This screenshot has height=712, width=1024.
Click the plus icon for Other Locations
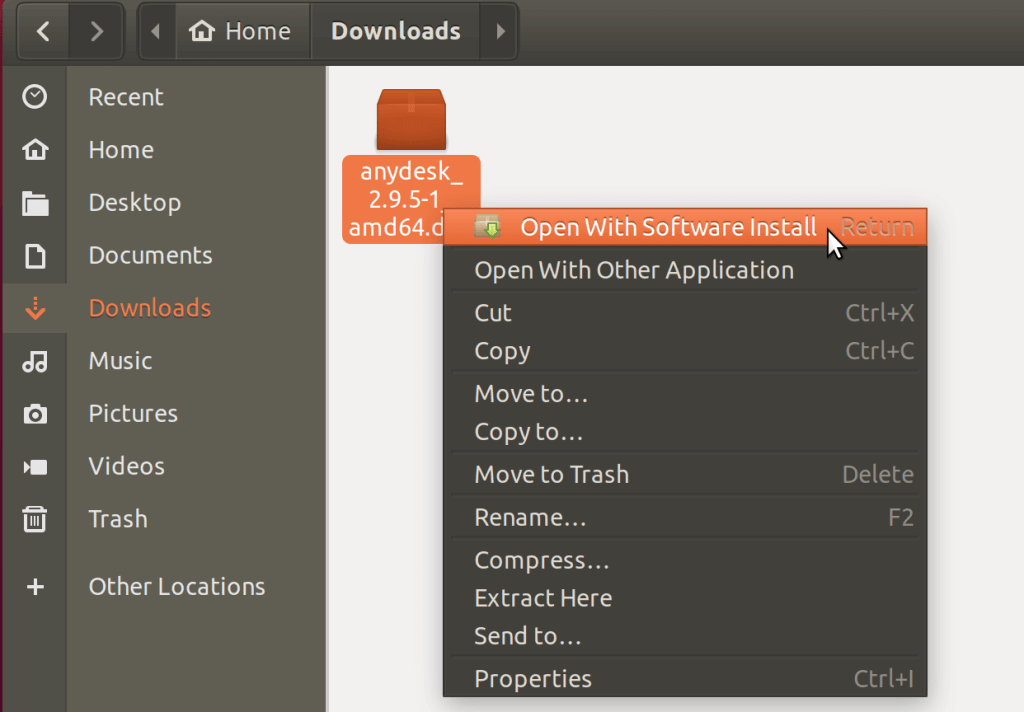coord(35,587)
